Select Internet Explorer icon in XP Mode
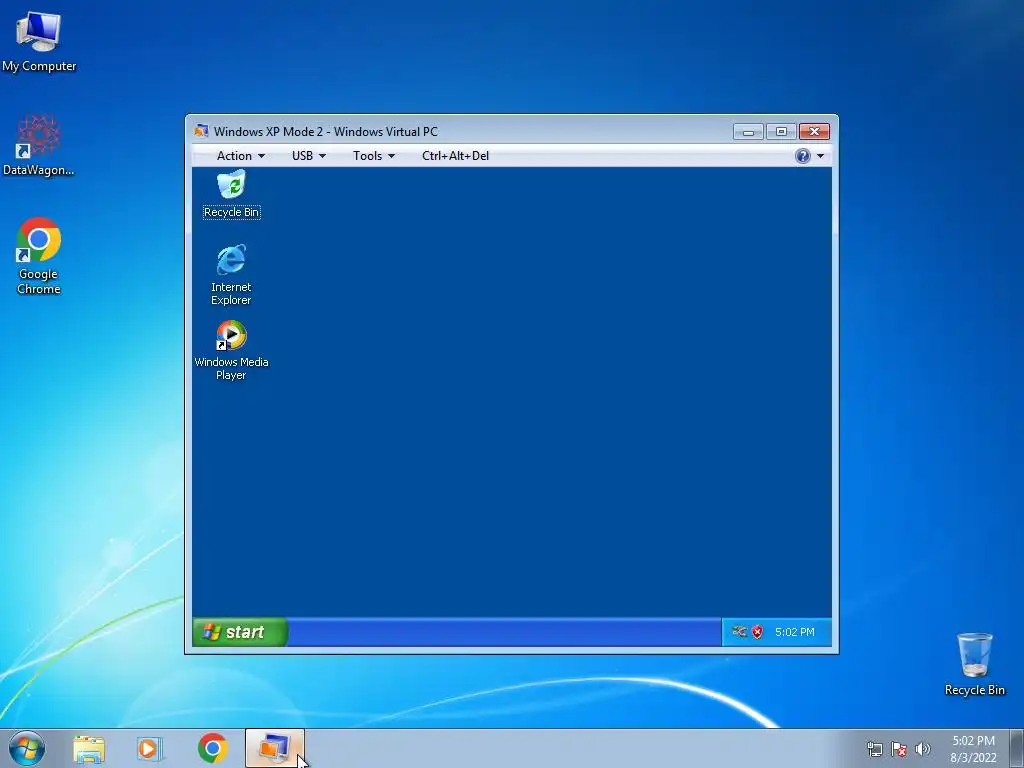Screen dimensions: 1024x768 (231, 274)
